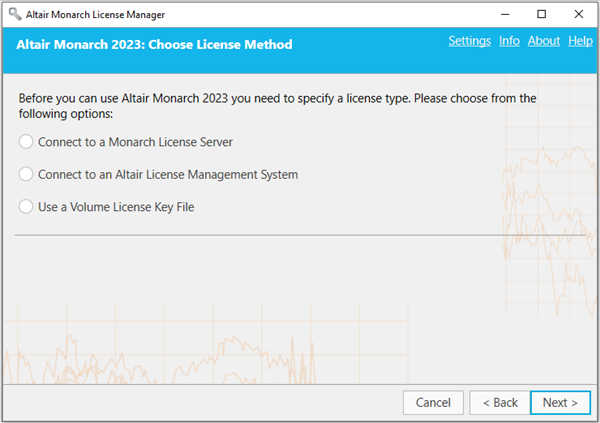Minimize the License Manager window
Viewport: 600px width, 423px height.
(505, 14)
